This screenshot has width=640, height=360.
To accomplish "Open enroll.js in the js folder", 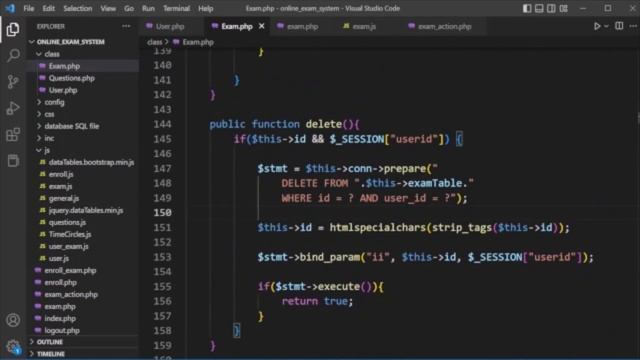I will coord(61,174).
